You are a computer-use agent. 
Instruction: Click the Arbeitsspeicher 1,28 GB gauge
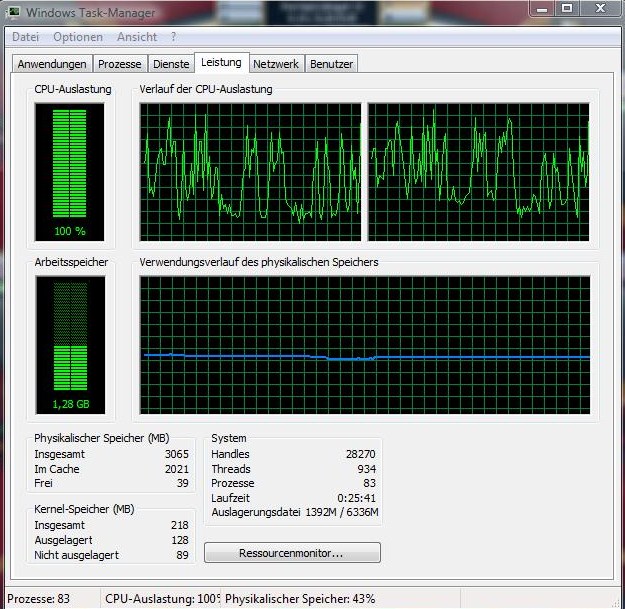[70, 345]
